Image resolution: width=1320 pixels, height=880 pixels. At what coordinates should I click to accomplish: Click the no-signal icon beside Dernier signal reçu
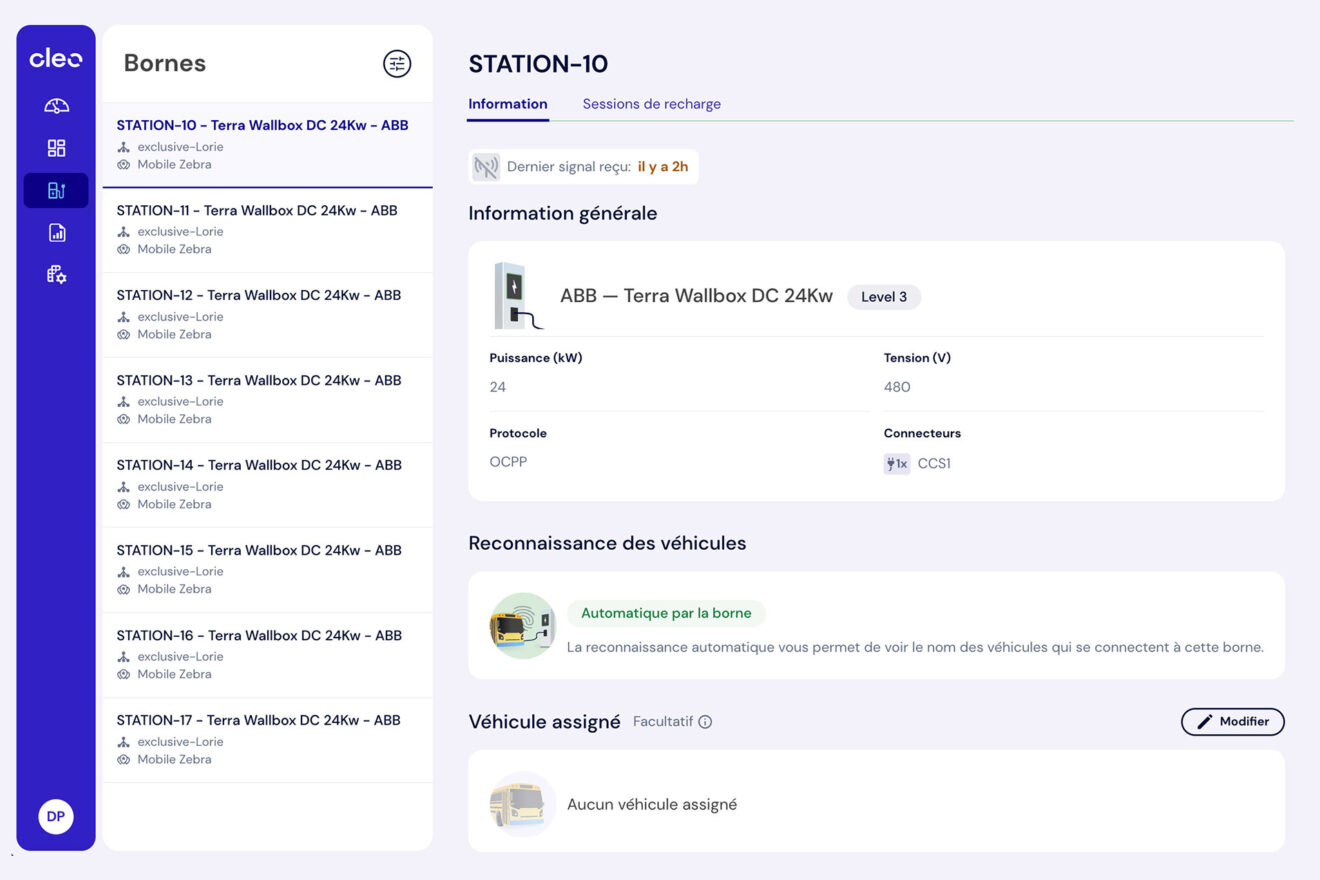click(486, 167)
